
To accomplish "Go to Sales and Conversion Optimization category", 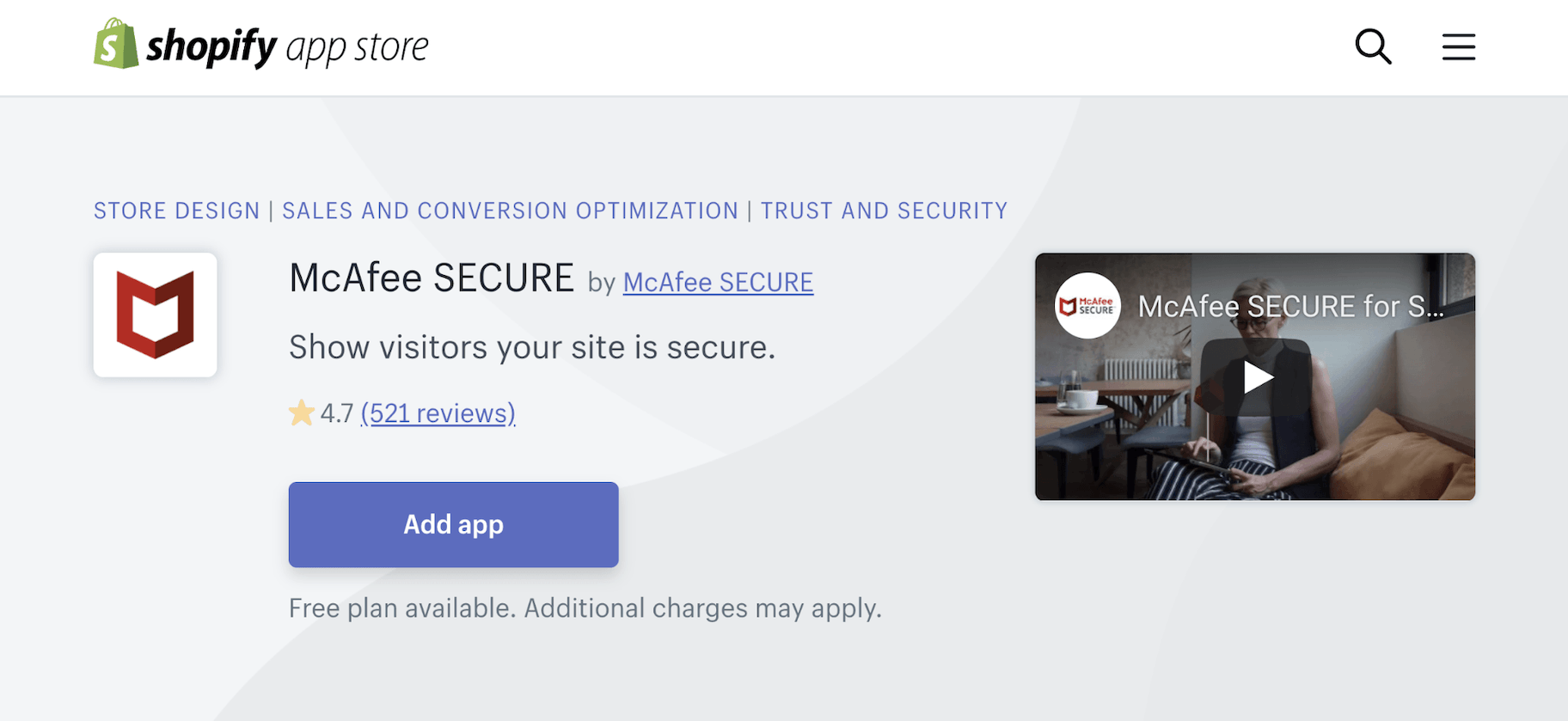I will (510, 211).
